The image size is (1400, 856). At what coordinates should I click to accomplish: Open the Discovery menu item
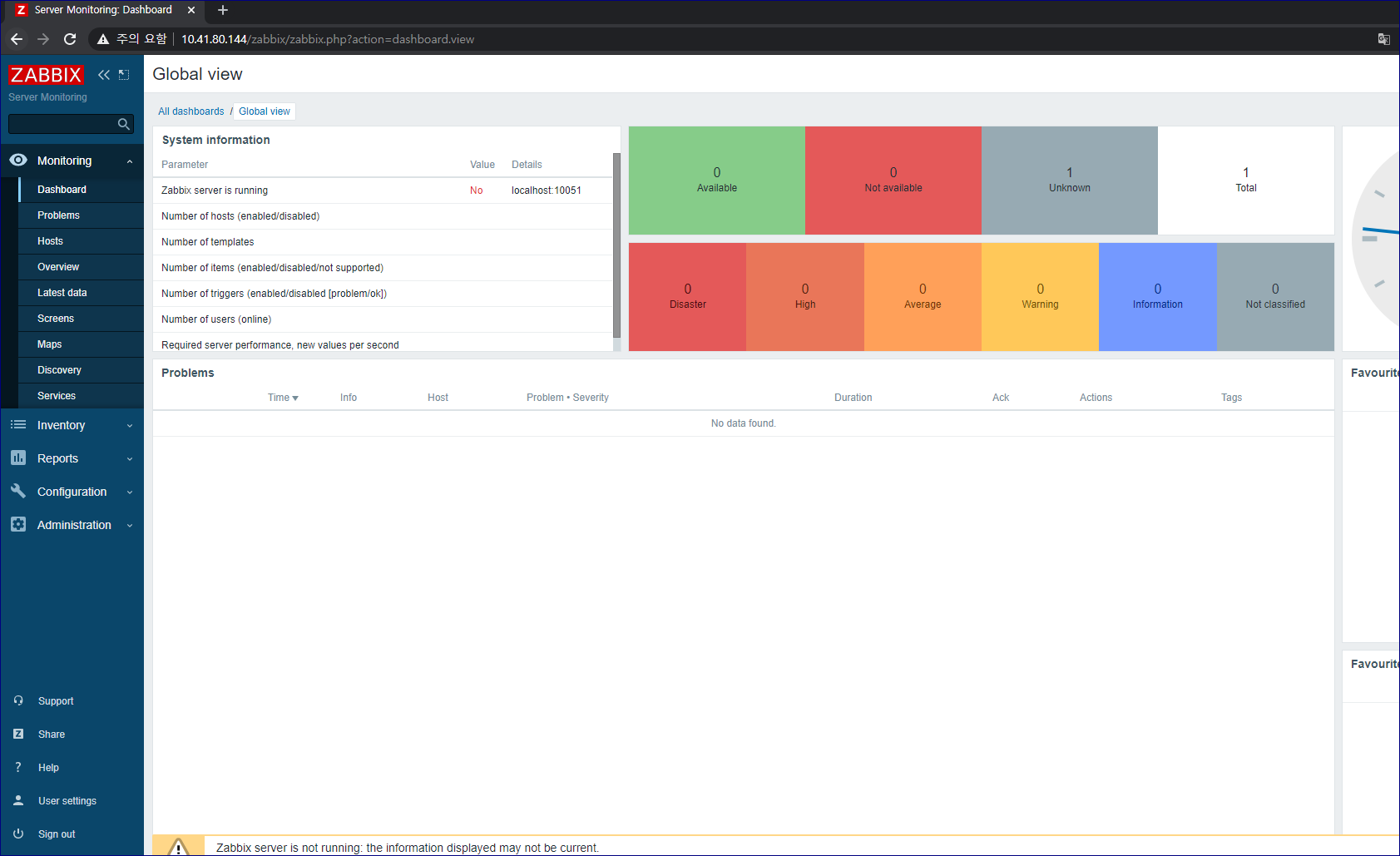[x=81, y=370]
